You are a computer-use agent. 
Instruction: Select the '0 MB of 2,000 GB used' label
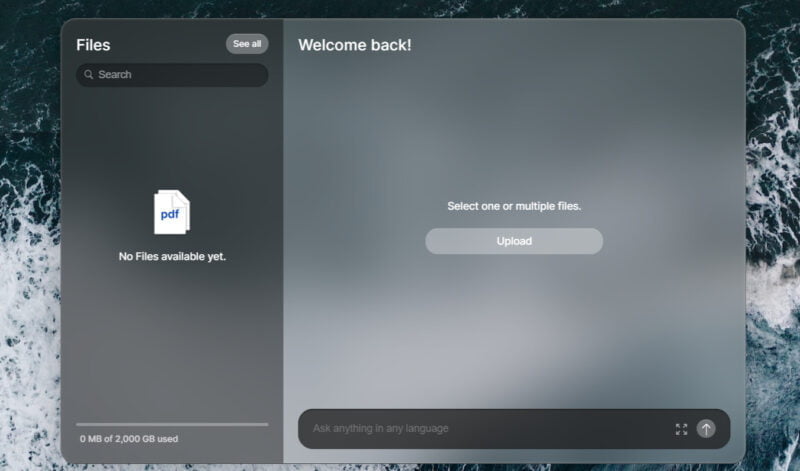pos(129,439)
